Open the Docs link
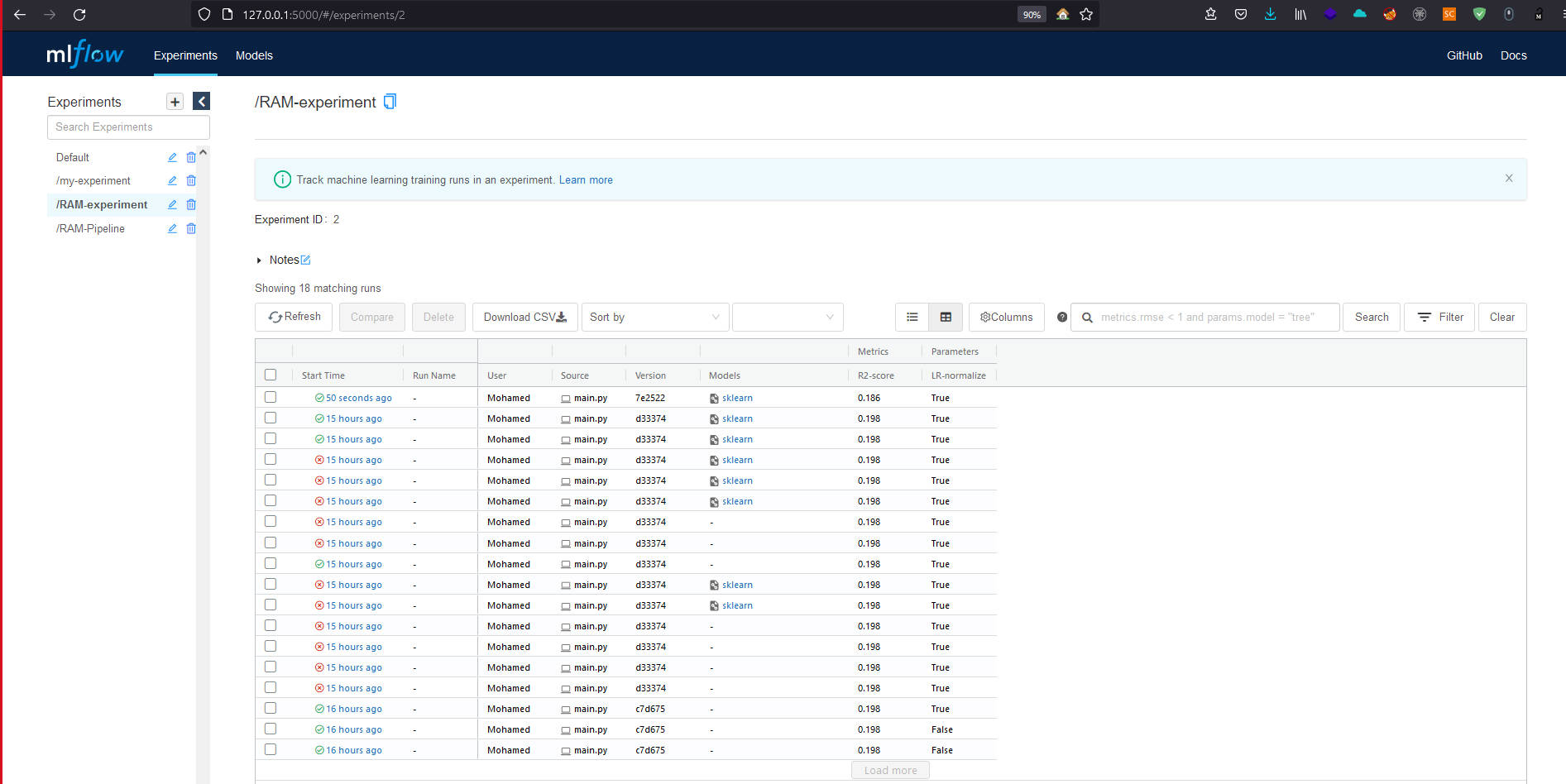This screenshot has height=784, width=1566. pos(1514,55)
